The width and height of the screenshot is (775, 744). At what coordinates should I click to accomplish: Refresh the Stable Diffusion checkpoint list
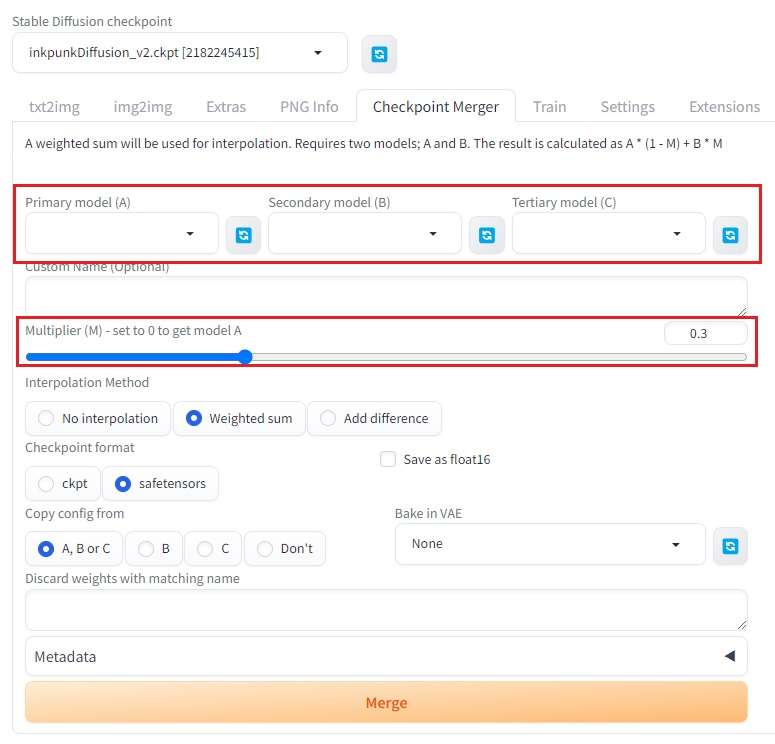point(379,54)
